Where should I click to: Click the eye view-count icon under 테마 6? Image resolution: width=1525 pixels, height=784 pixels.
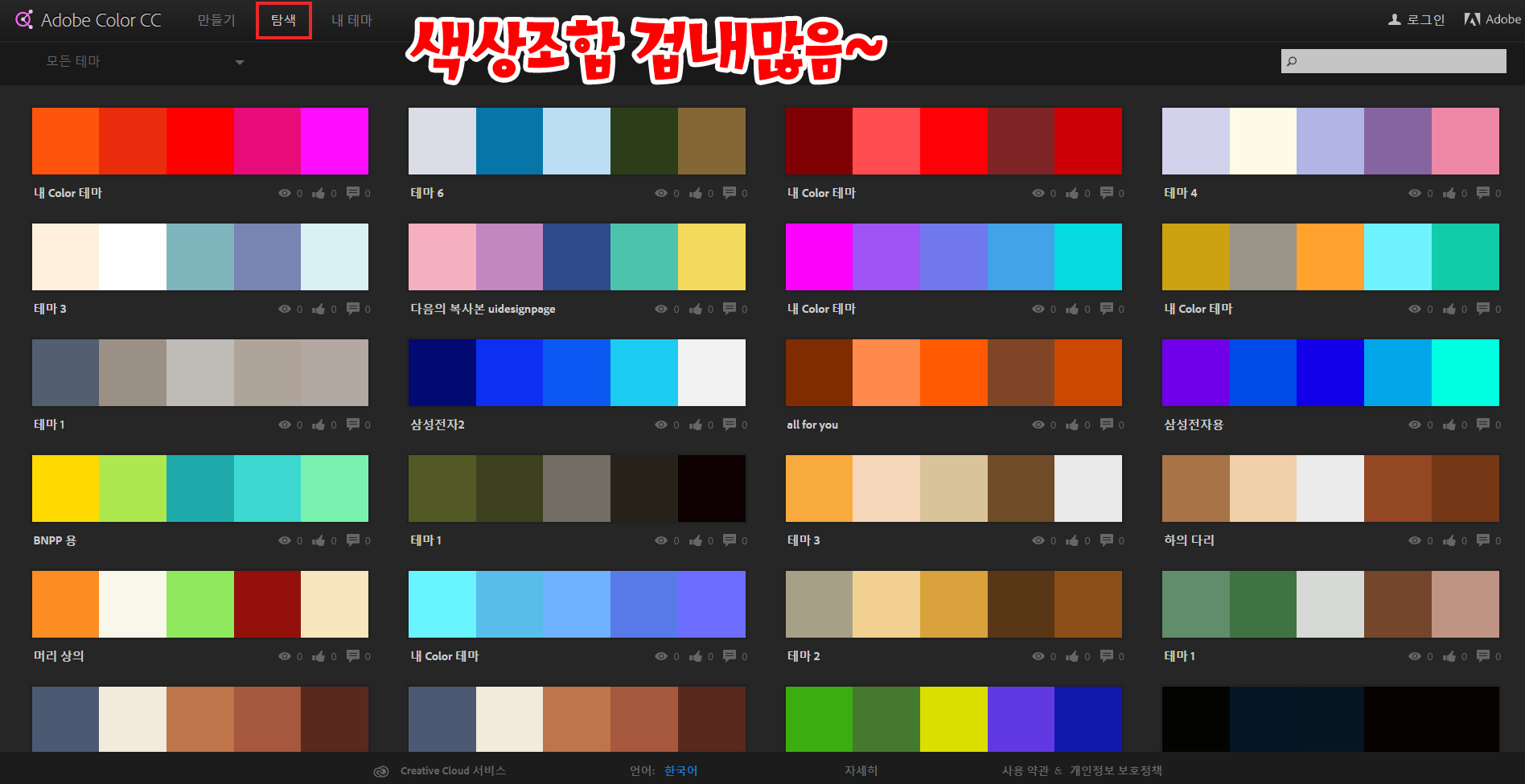pos(661,193)
